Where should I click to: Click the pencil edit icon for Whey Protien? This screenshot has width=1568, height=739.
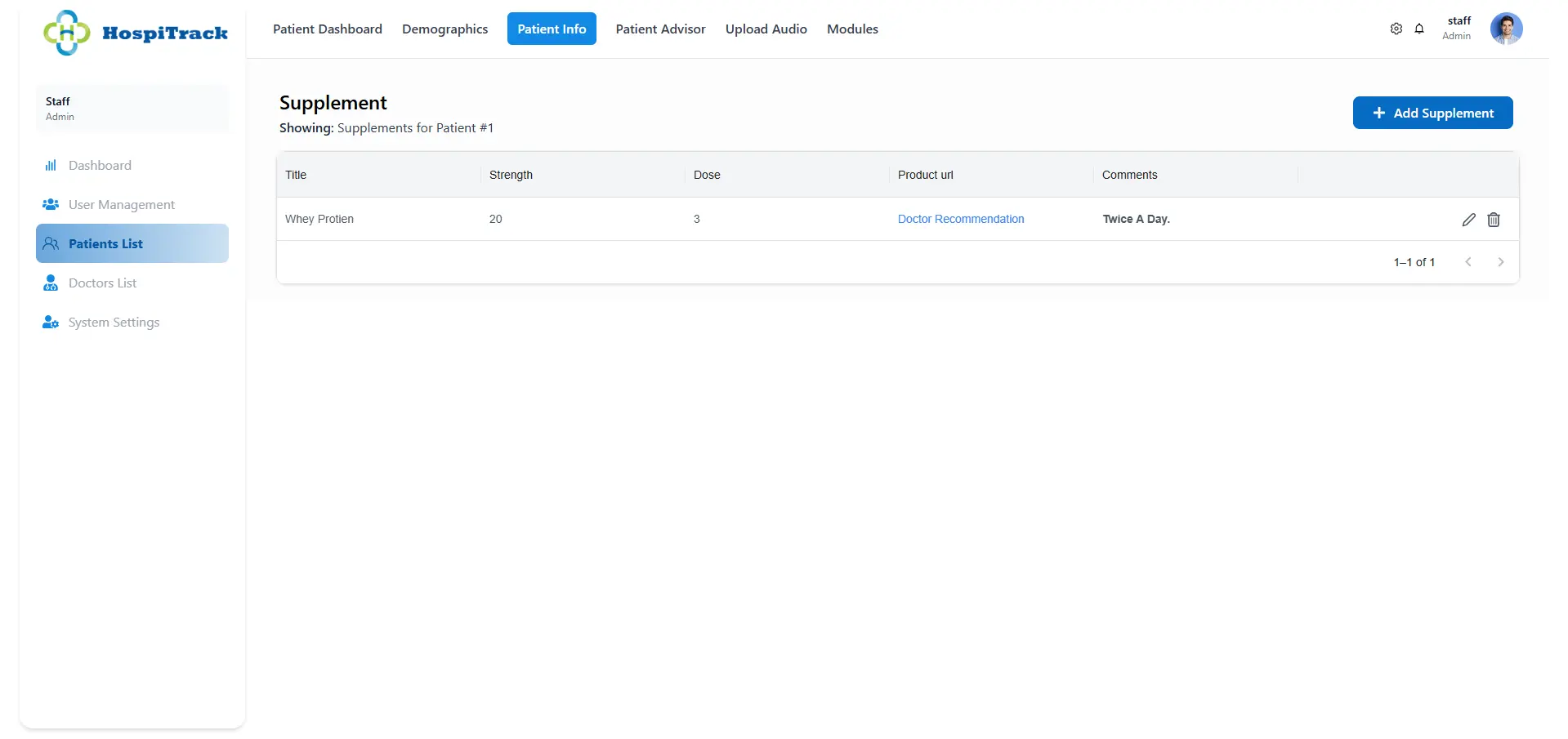(x=1468, y=220)
